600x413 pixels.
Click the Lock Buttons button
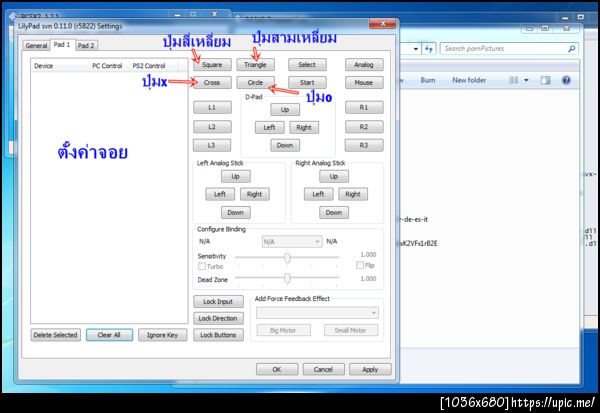[218, 335]
